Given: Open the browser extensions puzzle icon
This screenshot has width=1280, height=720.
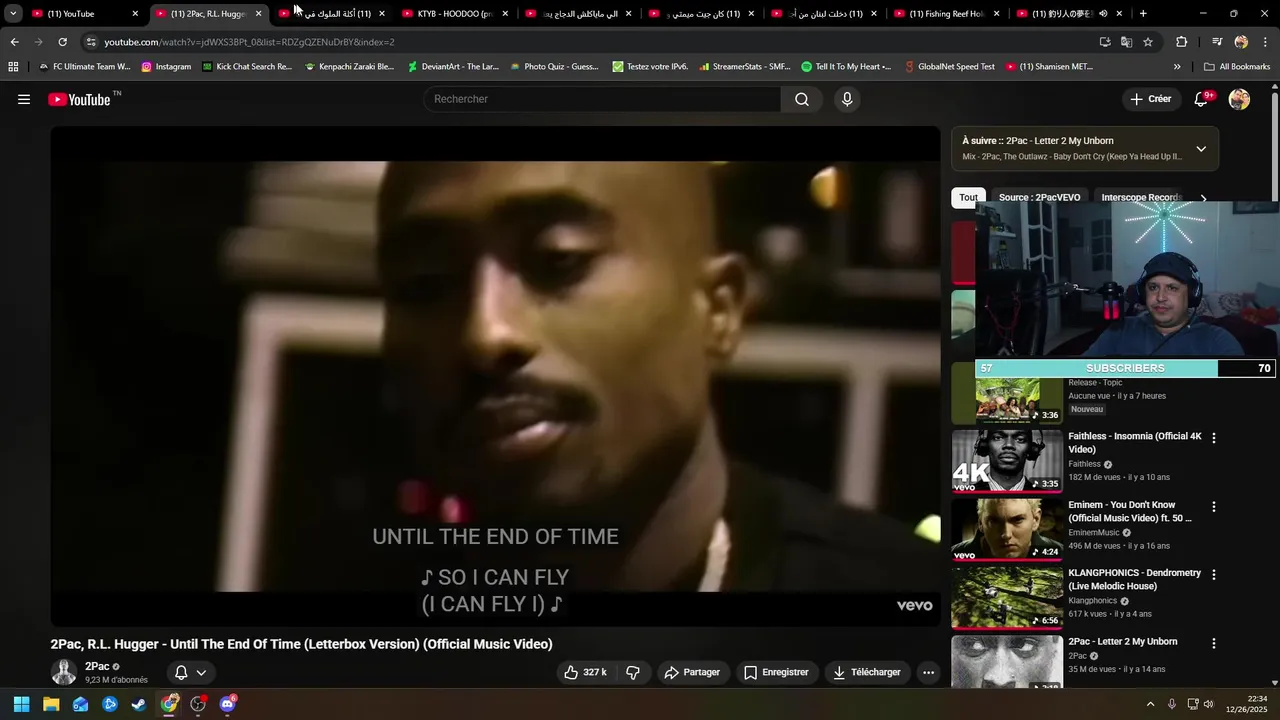Looking at the screenshot, I should tap(1181, 42).
